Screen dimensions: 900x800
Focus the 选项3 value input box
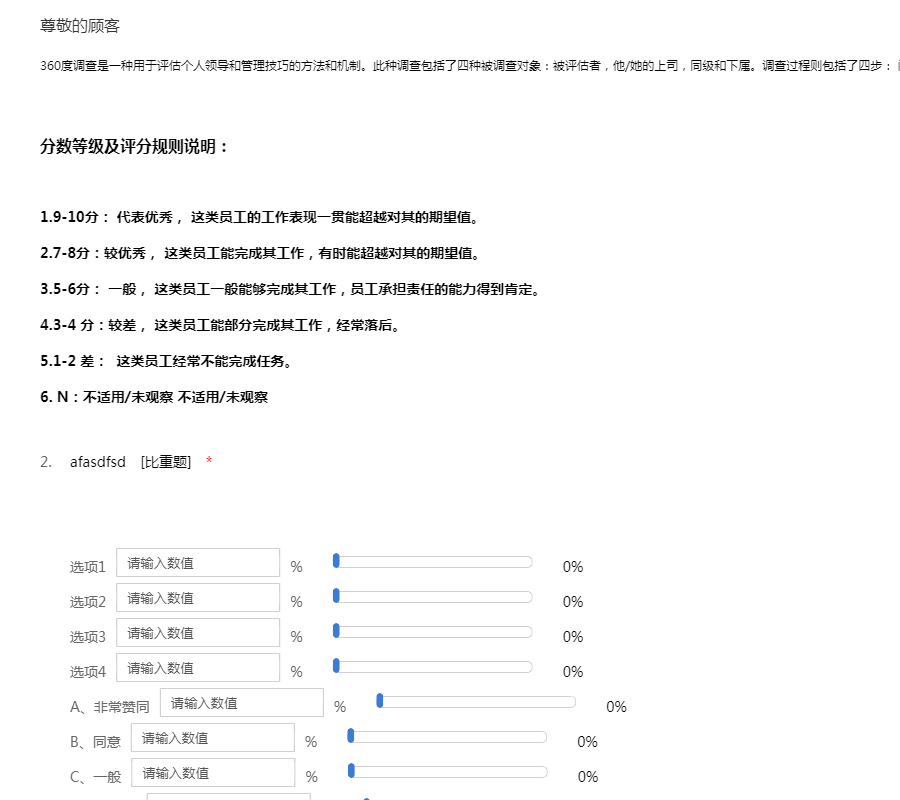click(198, 633)
